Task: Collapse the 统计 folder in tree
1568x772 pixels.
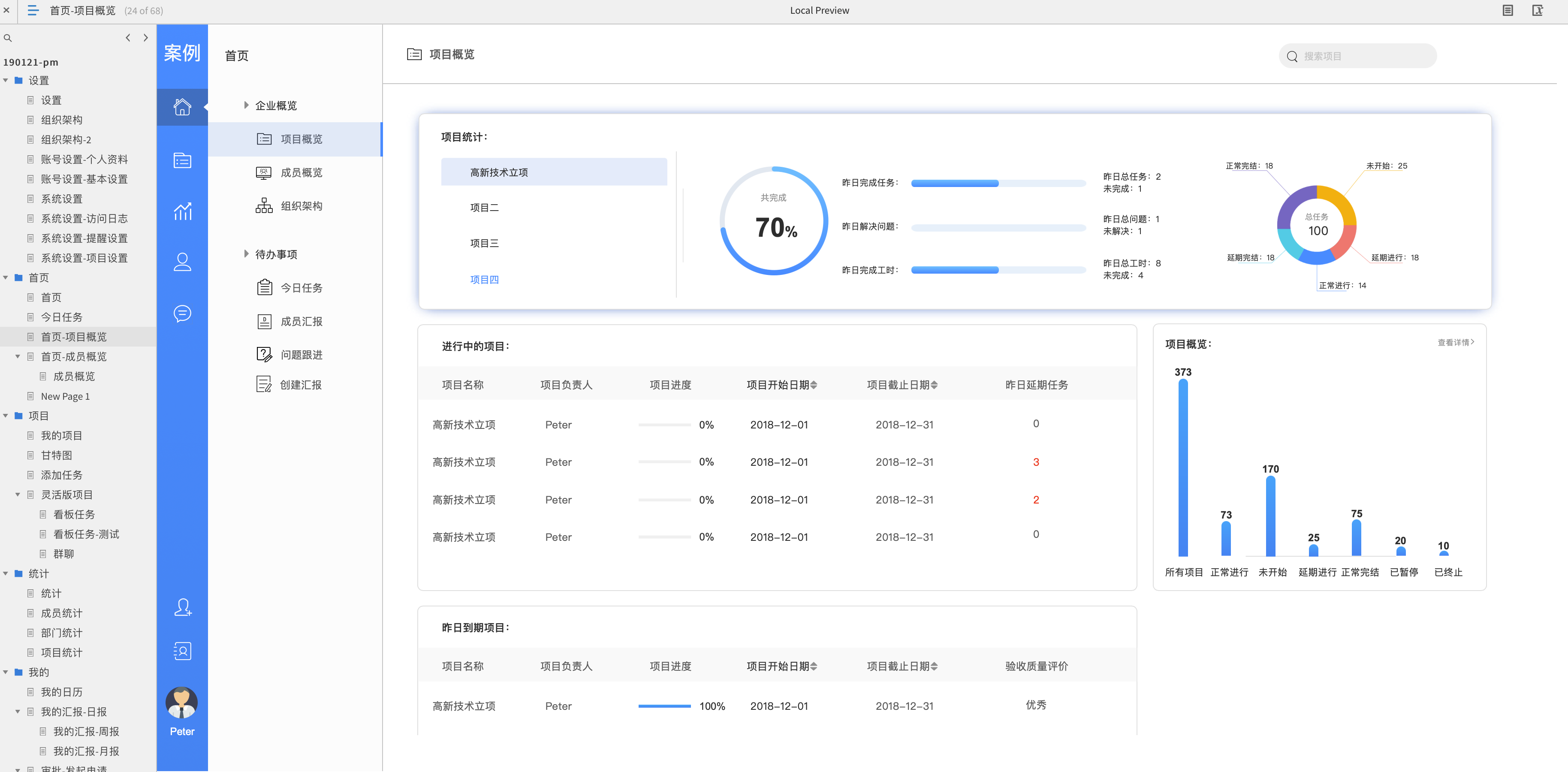Action: click(6, 573)
